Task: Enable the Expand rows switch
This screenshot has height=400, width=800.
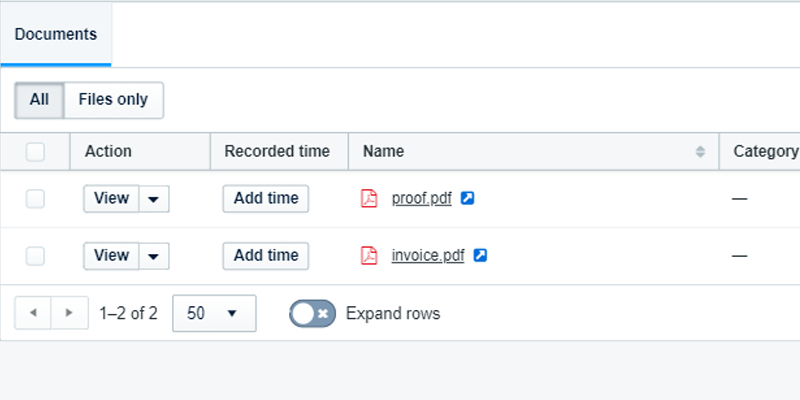Action: point(311,313)
